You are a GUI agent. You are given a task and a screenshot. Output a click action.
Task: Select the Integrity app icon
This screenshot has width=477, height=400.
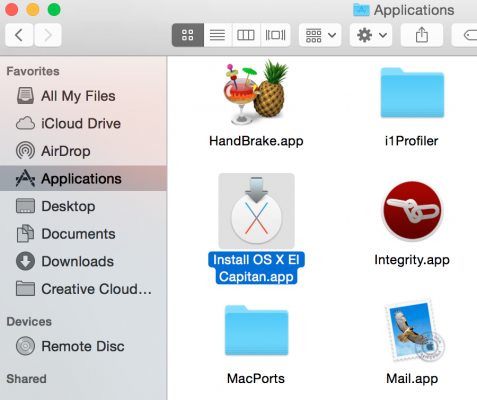click(x=412, y=211)
